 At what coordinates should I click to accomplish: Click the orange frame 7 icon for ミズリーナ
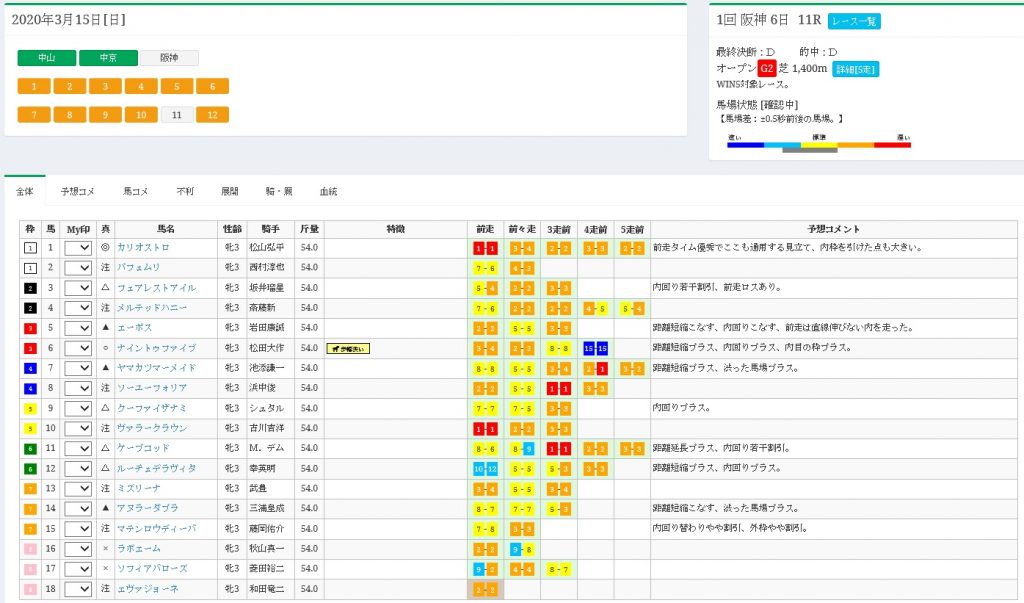click(x=30, y=489)
